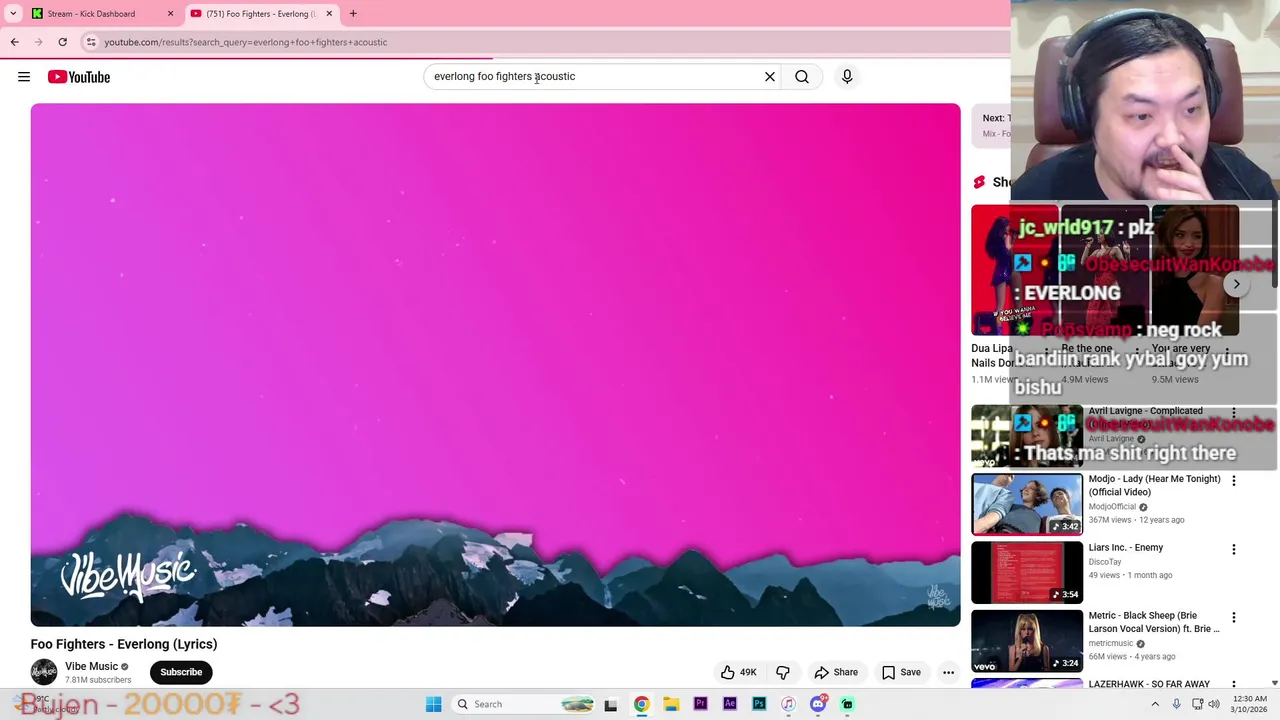Play Modjo Lady video thumbnail
Image resolution: width=1280 pixels, height=720 pixels.
[x=1027, y=504]
